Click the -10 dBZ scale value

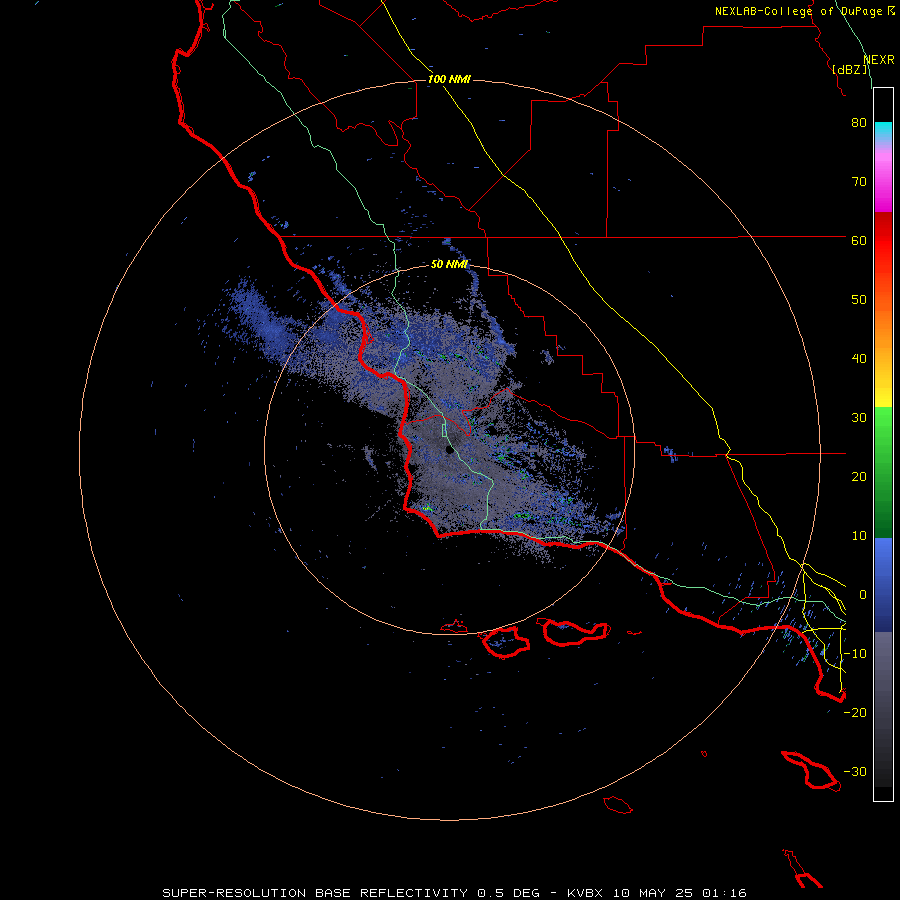(x=855, y=654)
